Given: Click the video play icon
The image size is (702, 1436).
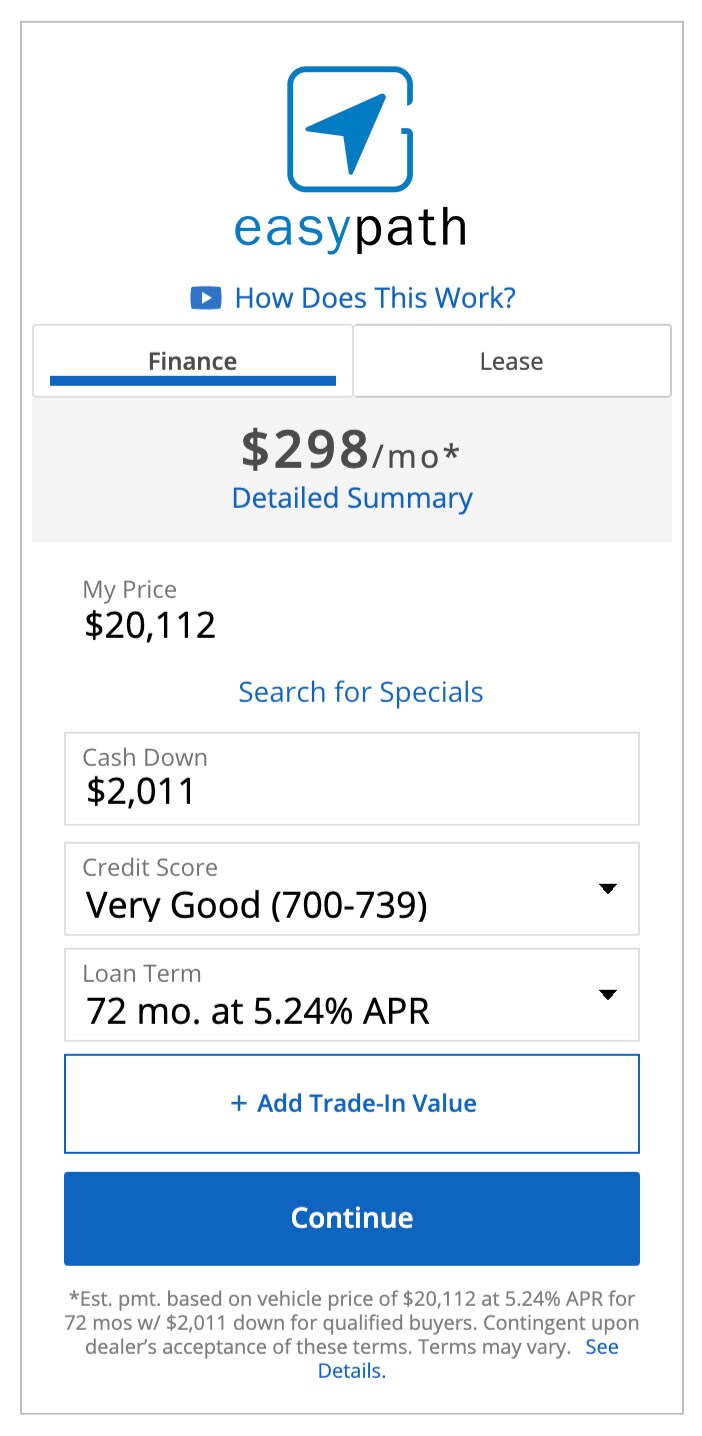Looking at the screenshot, I should (206, 298).
